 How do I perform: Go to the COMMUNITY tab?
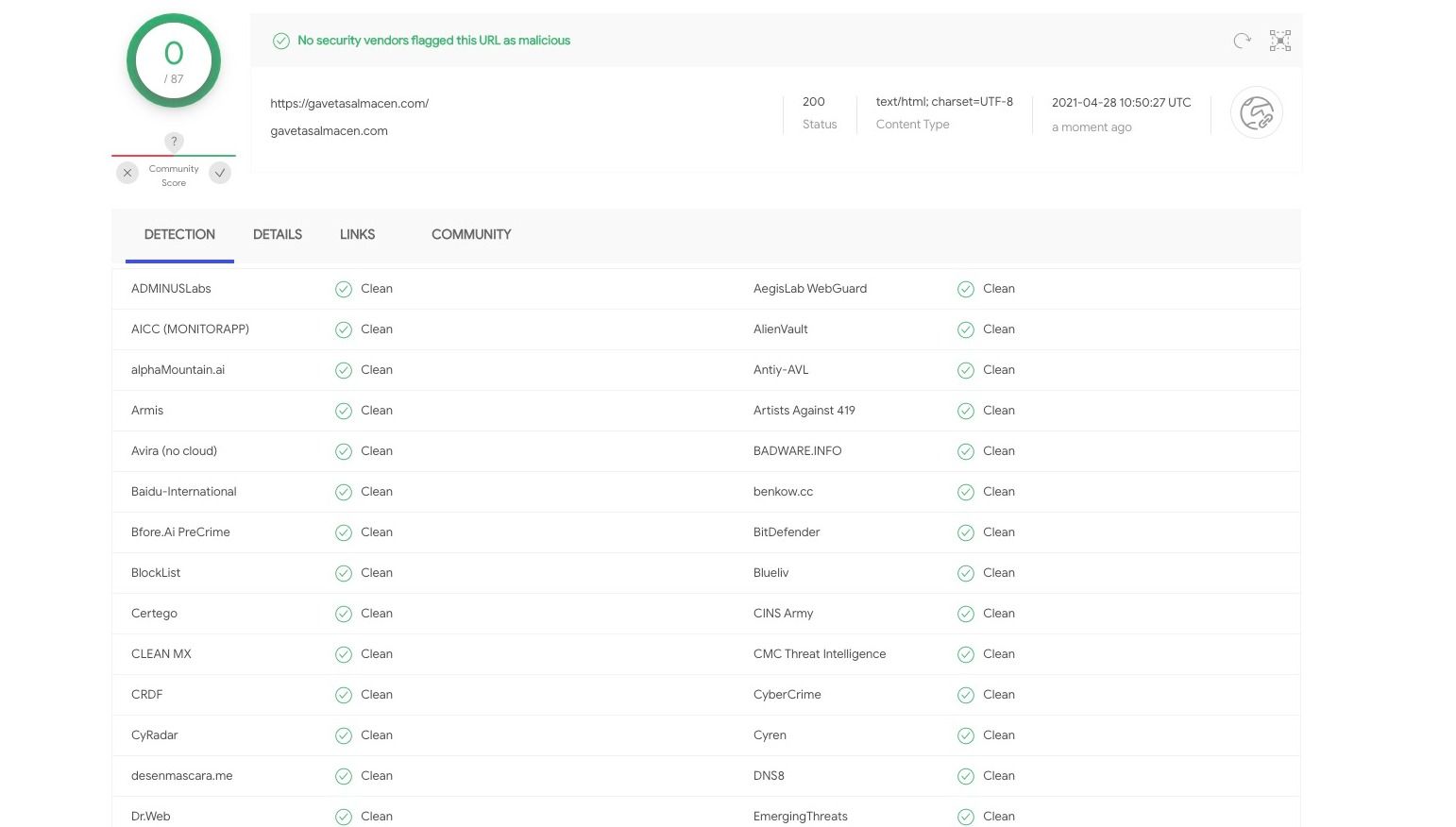471,234
